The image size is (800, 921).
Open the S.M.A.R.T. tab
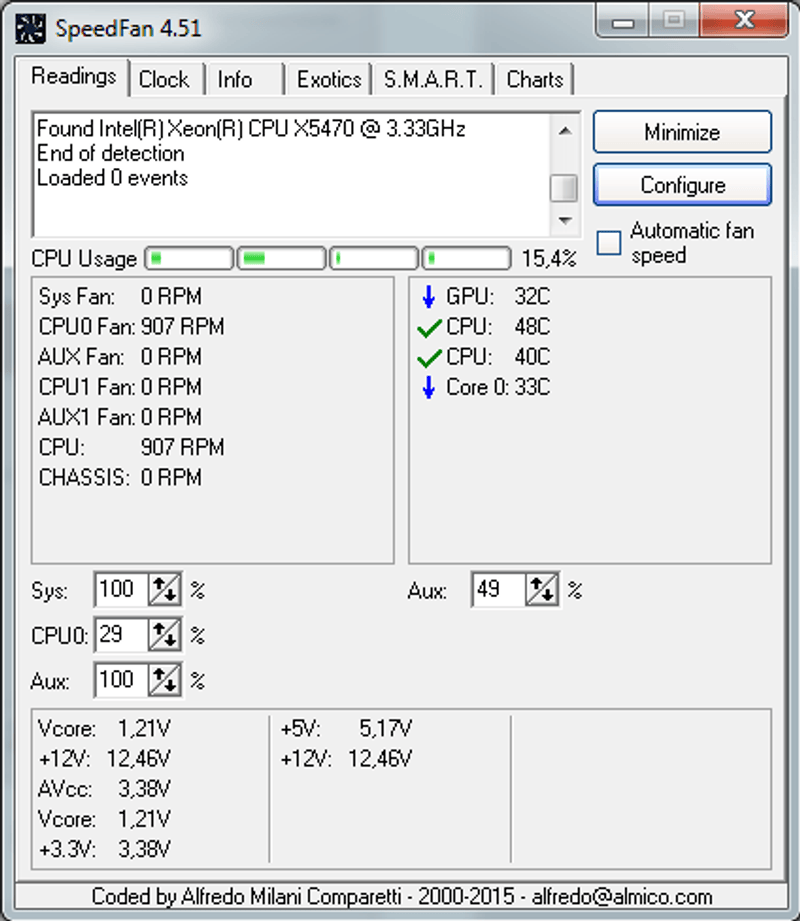[433, 80]
